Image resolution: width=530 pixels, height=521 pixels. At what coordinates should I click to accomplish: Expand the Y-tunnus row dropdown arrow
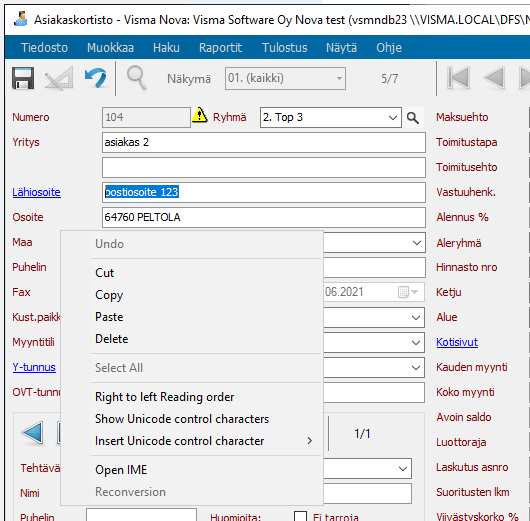[x=416, y=368]
